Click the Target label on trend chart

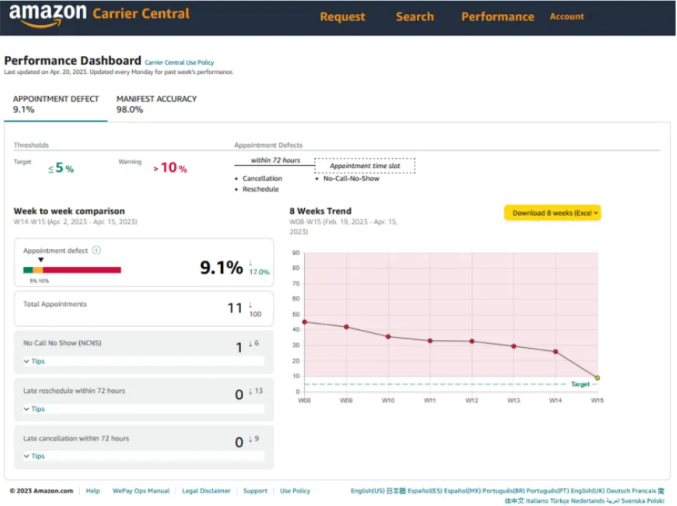[580, 384]
